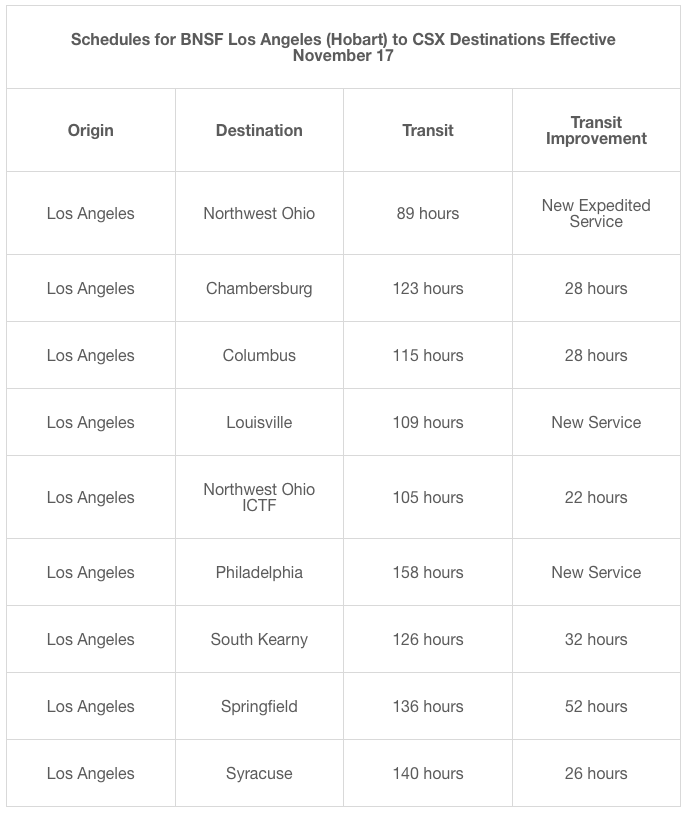
Task: Click the Destination column header
Action: point(259,130)
